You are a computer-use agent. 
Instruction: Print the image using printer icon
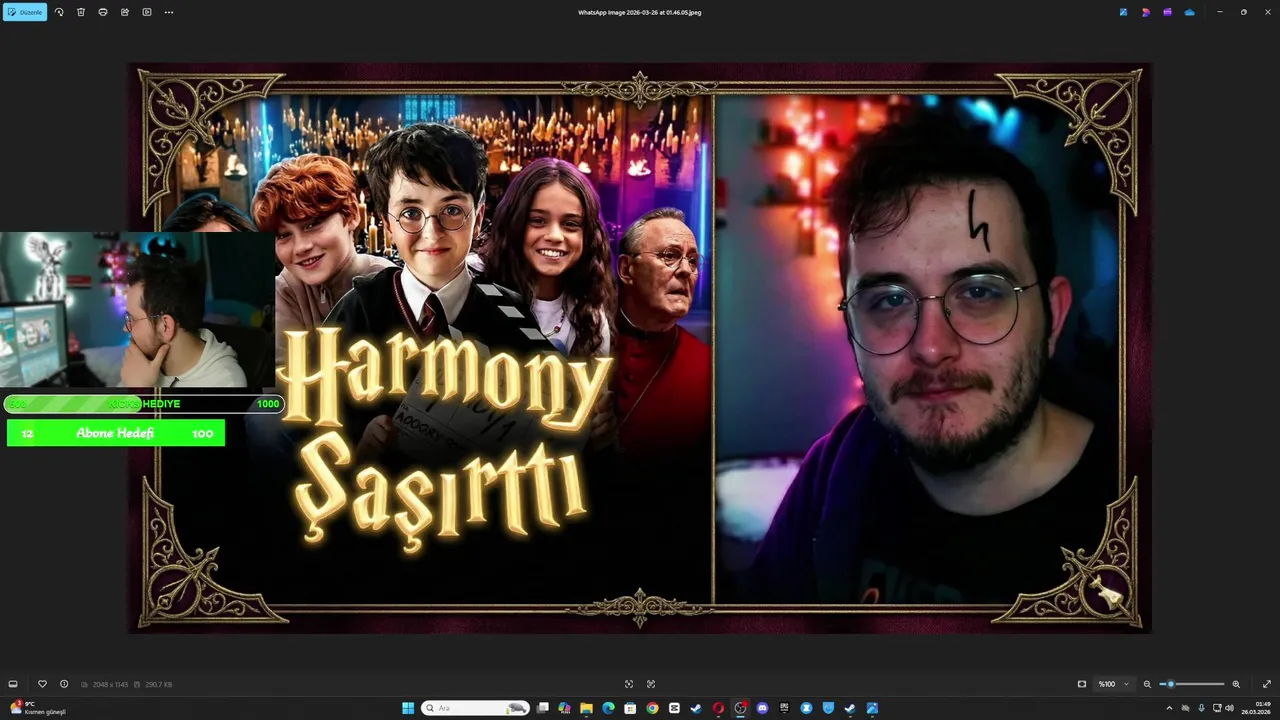[x=103, y=12]
